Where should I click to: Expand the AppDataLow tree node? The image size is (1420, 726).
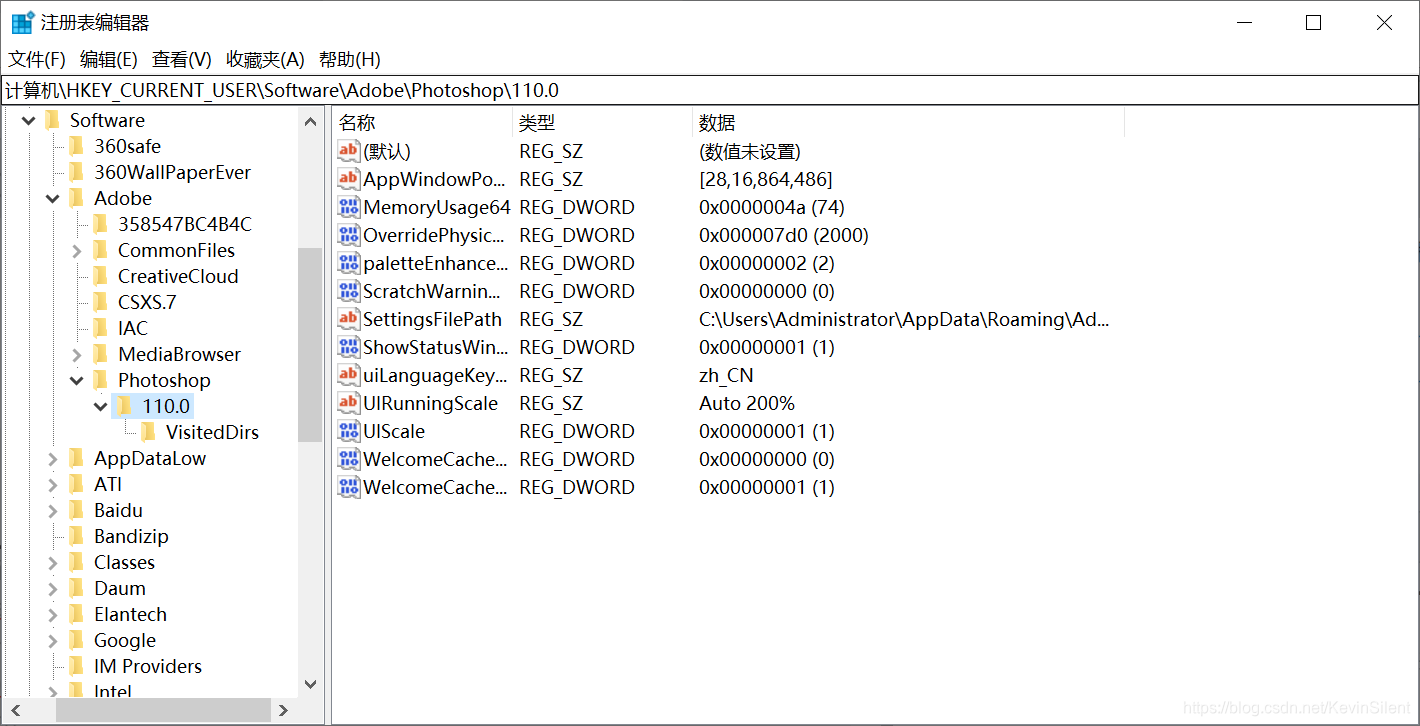(x=53, y=458)
